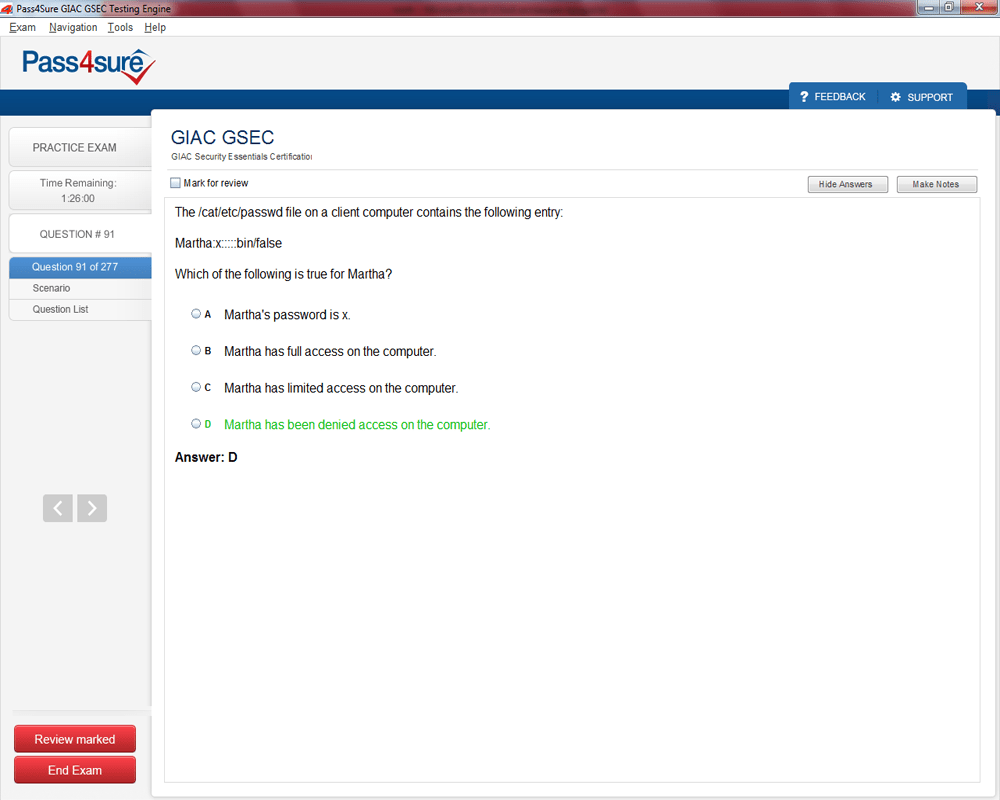Click answer text "Martha's password is x."
This screenshot has height=800, width=1000.
click(287, 315)
